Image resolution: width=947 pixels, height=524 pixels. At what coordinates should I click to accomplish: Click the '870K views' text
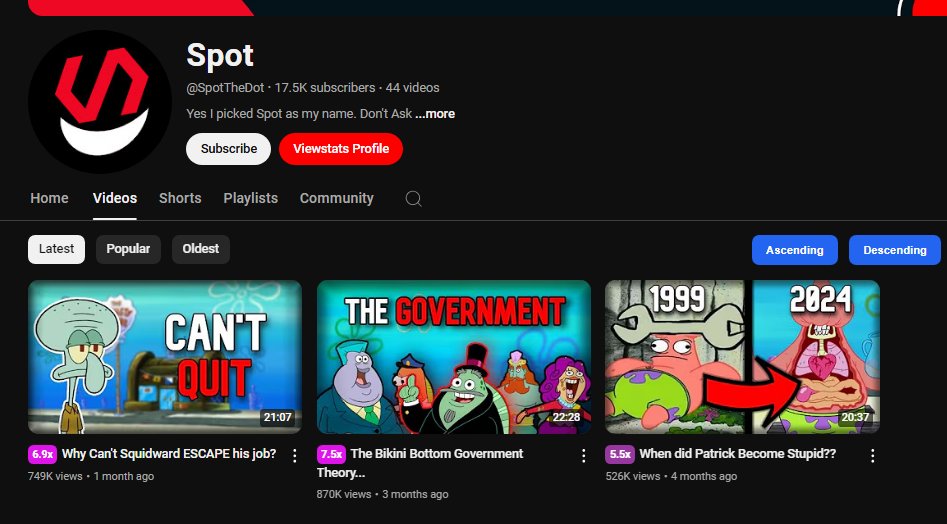pyautogui.click(x=344, y=494)
